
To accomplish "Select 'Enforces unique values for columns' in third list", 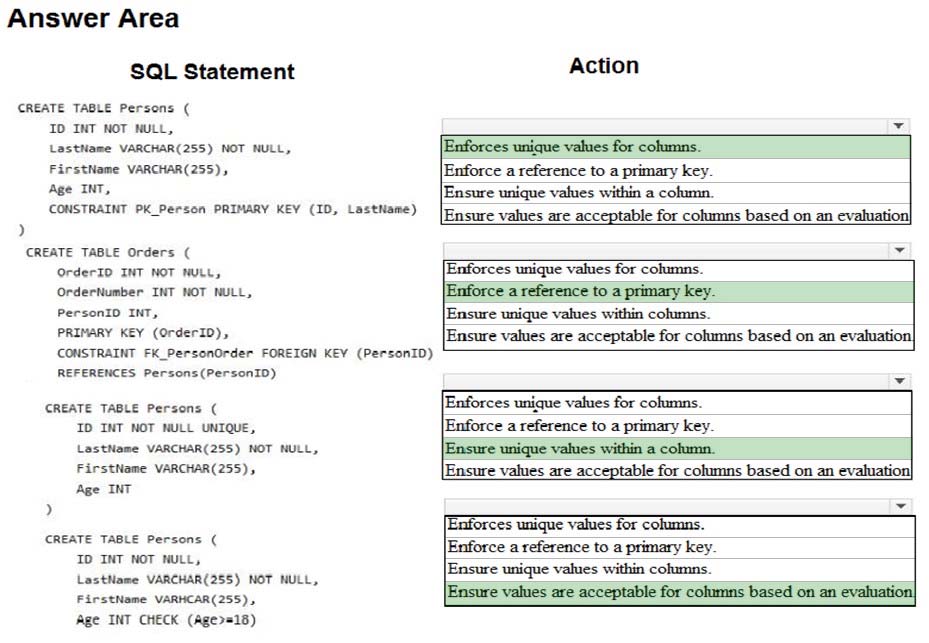I will 677,403.
